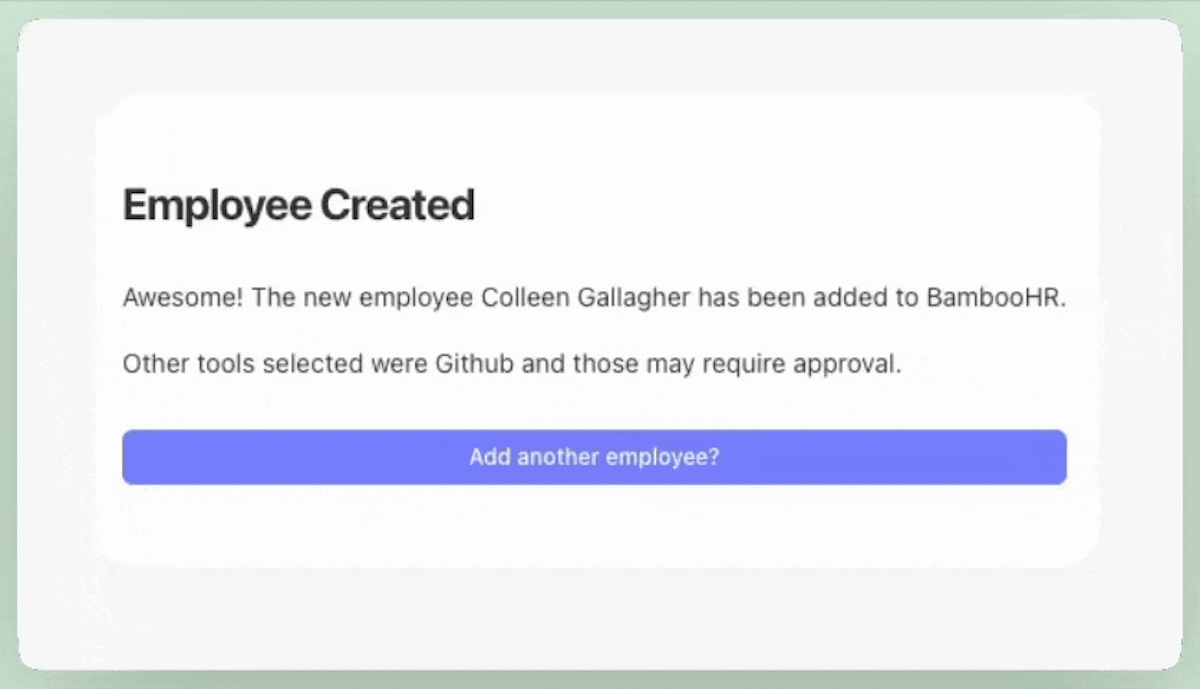Click the "Employee Created" heading
The image size is (1200, 689).
pos(298,205)
